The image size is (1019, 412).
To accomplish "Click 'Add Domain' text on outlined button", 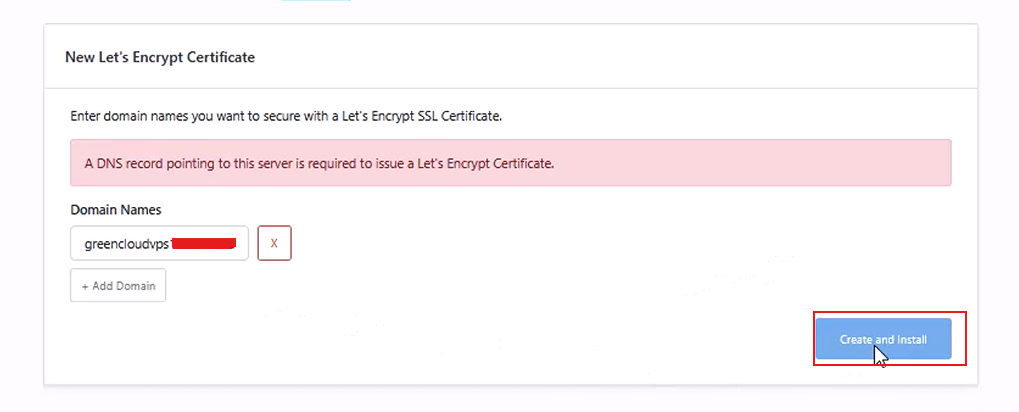I will click(x=123, y=286).
